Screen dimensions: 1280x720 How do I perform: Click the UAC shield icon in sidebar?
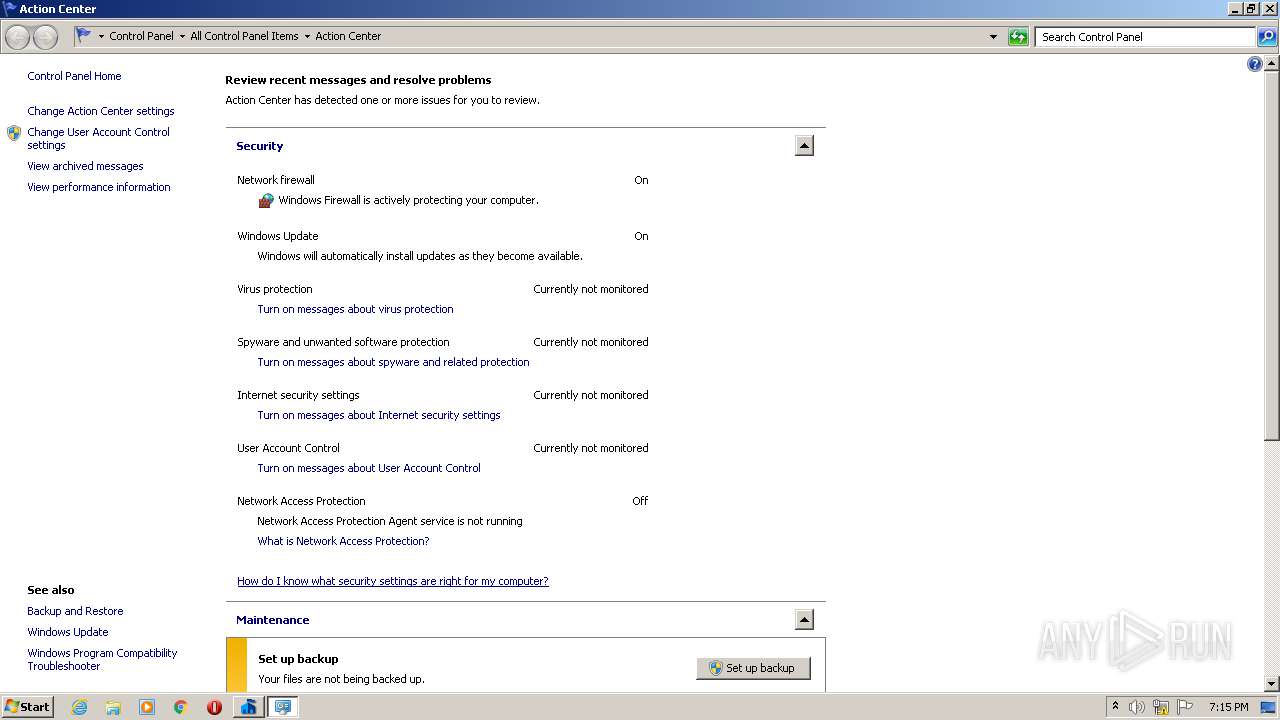click(14, 133)
